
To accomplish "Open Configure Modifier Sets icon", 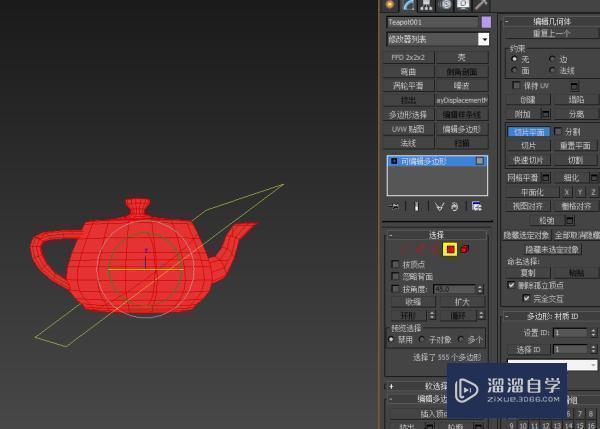I will click(477, 207).
